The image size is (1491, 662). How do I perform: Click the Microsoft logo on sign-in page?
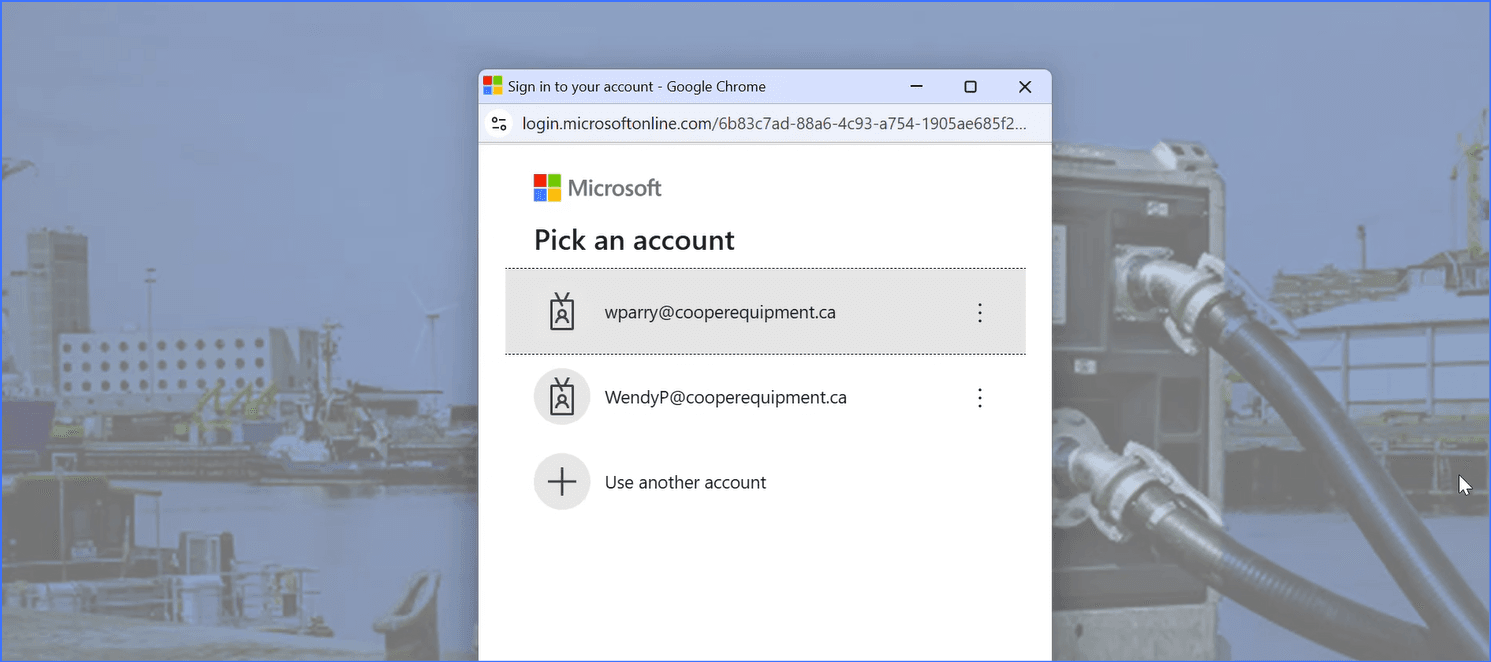(x=547, y=188)
